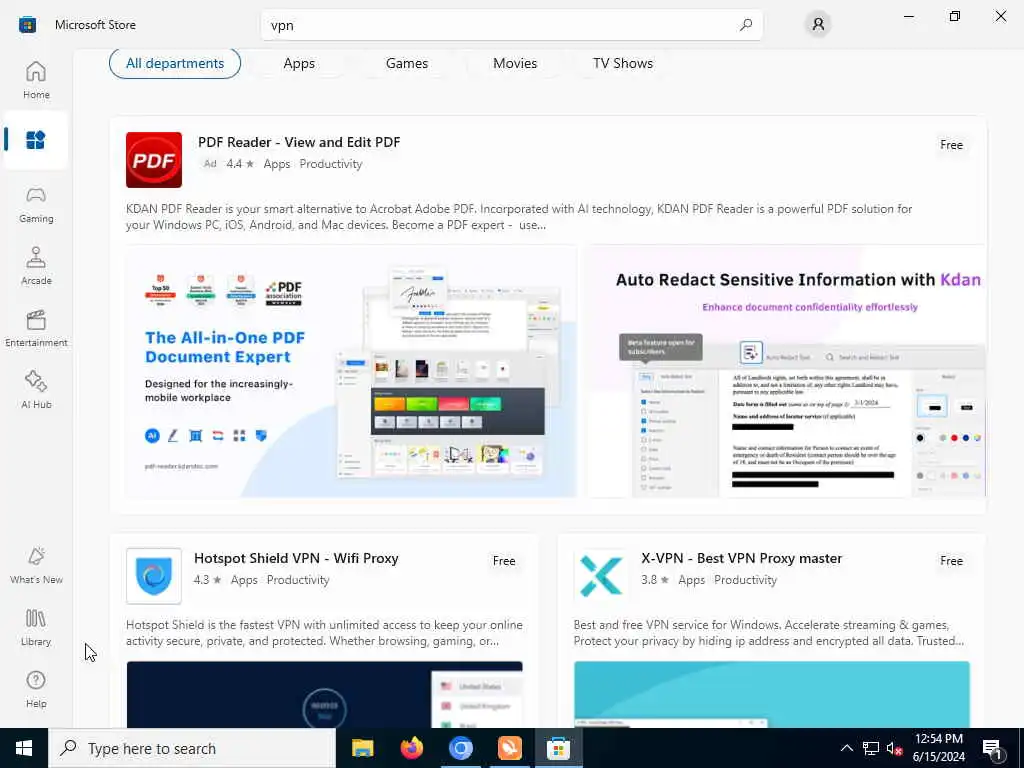Click the KDAN PDF Reader description text
This screenshot has height=768, width=1024.
tap(519, 217)
